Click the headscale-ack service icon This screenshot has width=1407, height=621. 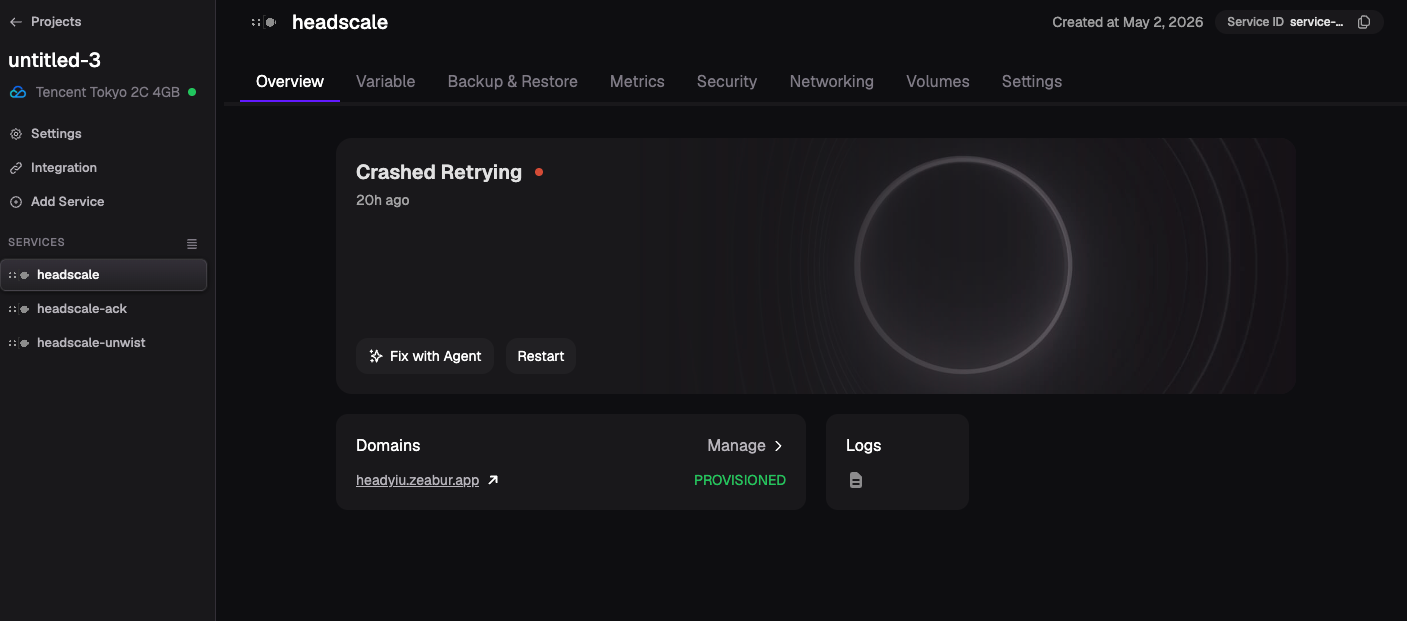click(x=19, y=309)
